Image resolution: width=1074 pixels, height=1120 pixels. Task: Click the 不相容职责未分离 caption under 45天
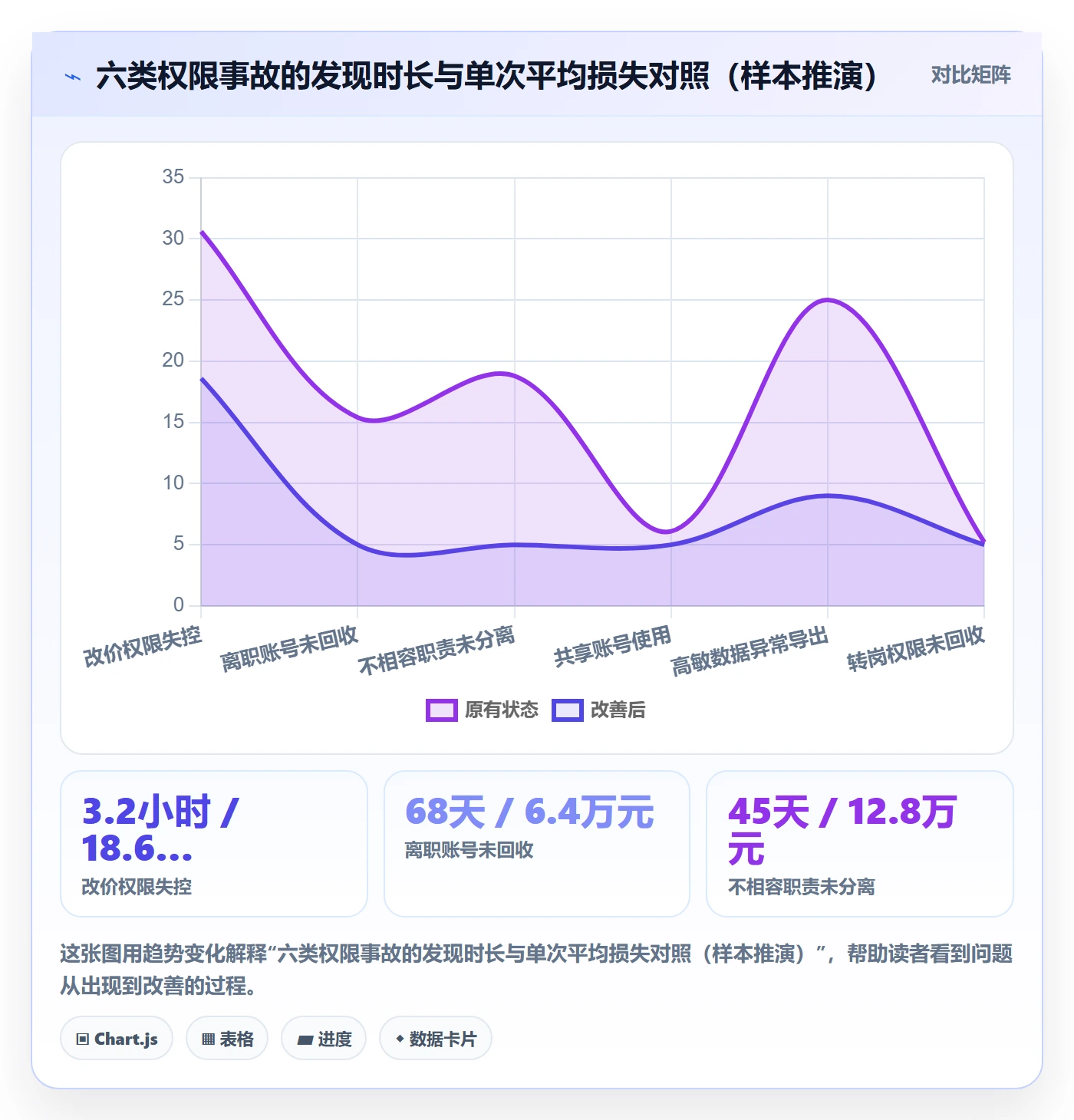click(801, 887)
